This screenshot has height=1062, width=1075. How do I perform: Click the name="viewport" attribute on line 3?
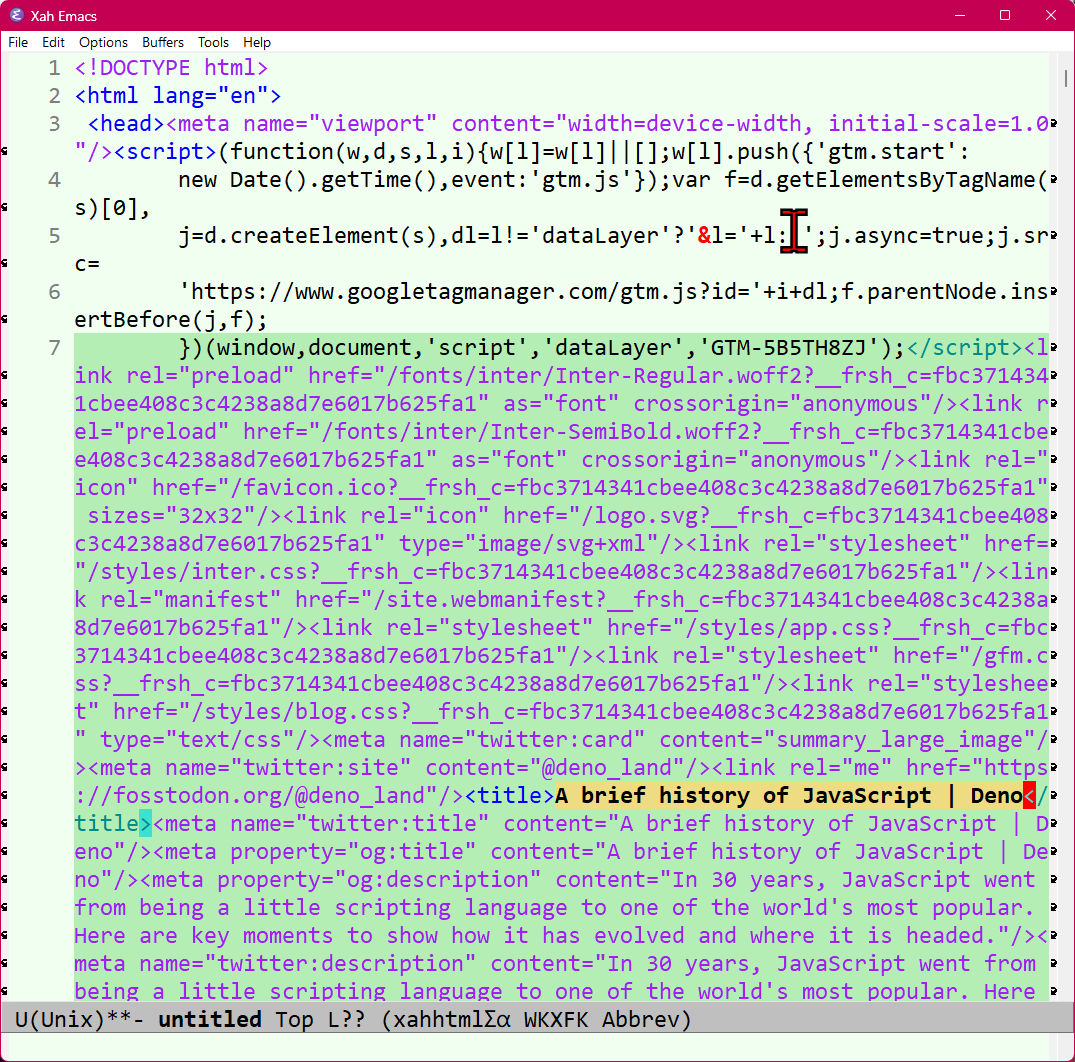tap(340, 124)
